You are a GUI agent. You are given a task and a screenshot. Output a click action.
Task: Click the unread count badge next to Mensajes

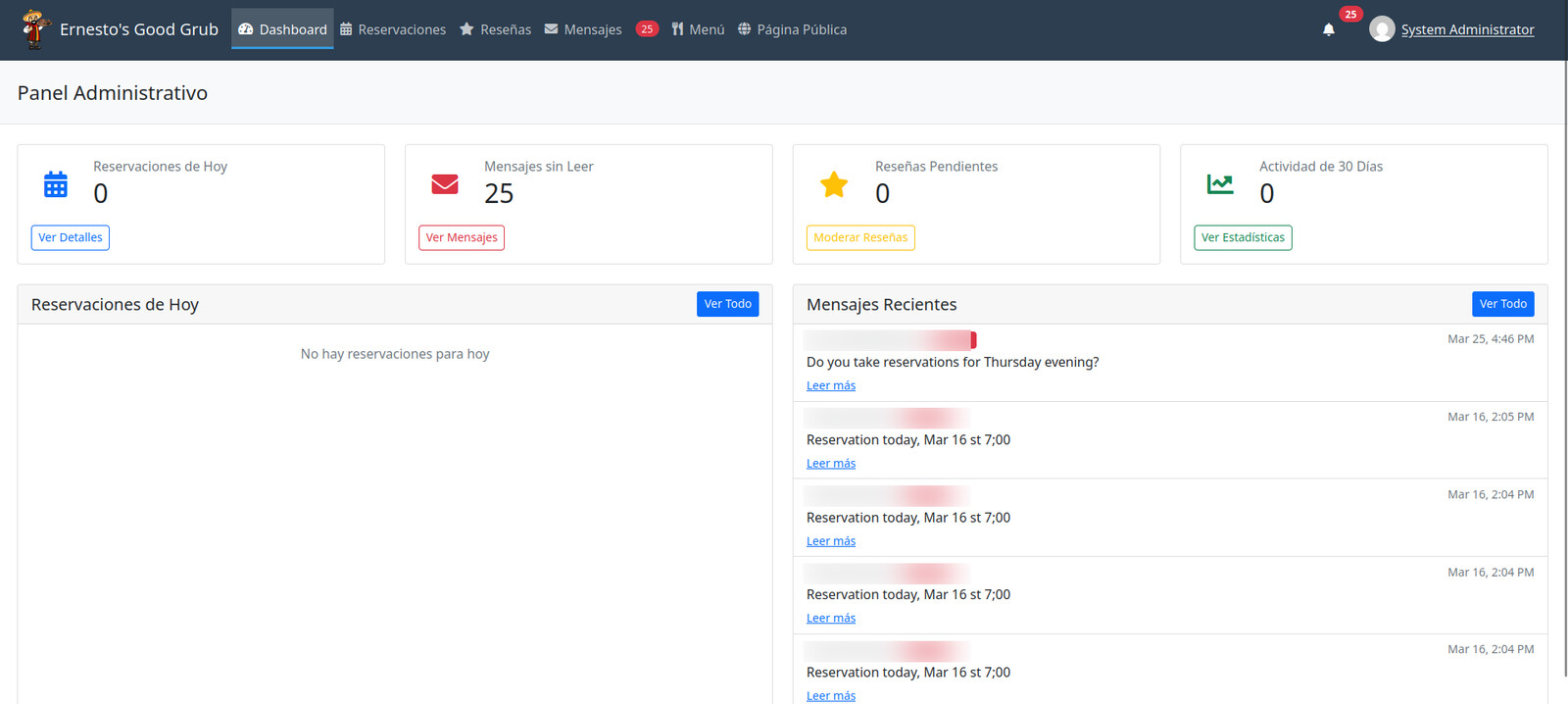647,29
